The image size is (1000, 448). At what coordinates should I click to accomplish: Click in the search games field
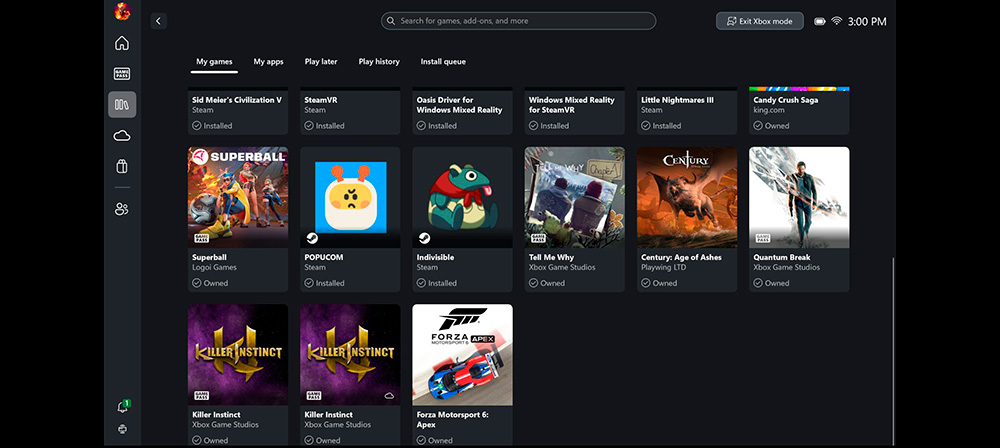(x=518, y=21)
